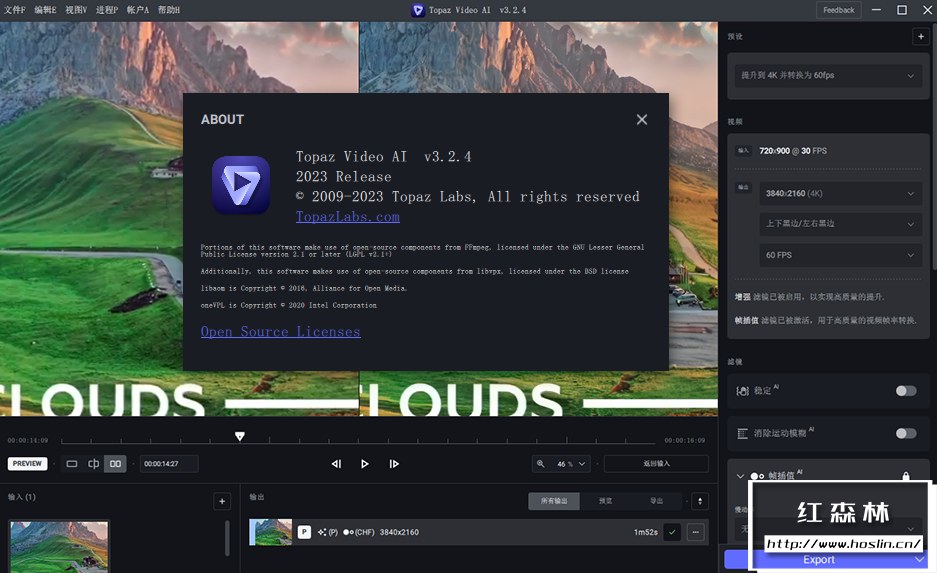Click the input list scrollbar
937x573 pixels.
[227, 538]
